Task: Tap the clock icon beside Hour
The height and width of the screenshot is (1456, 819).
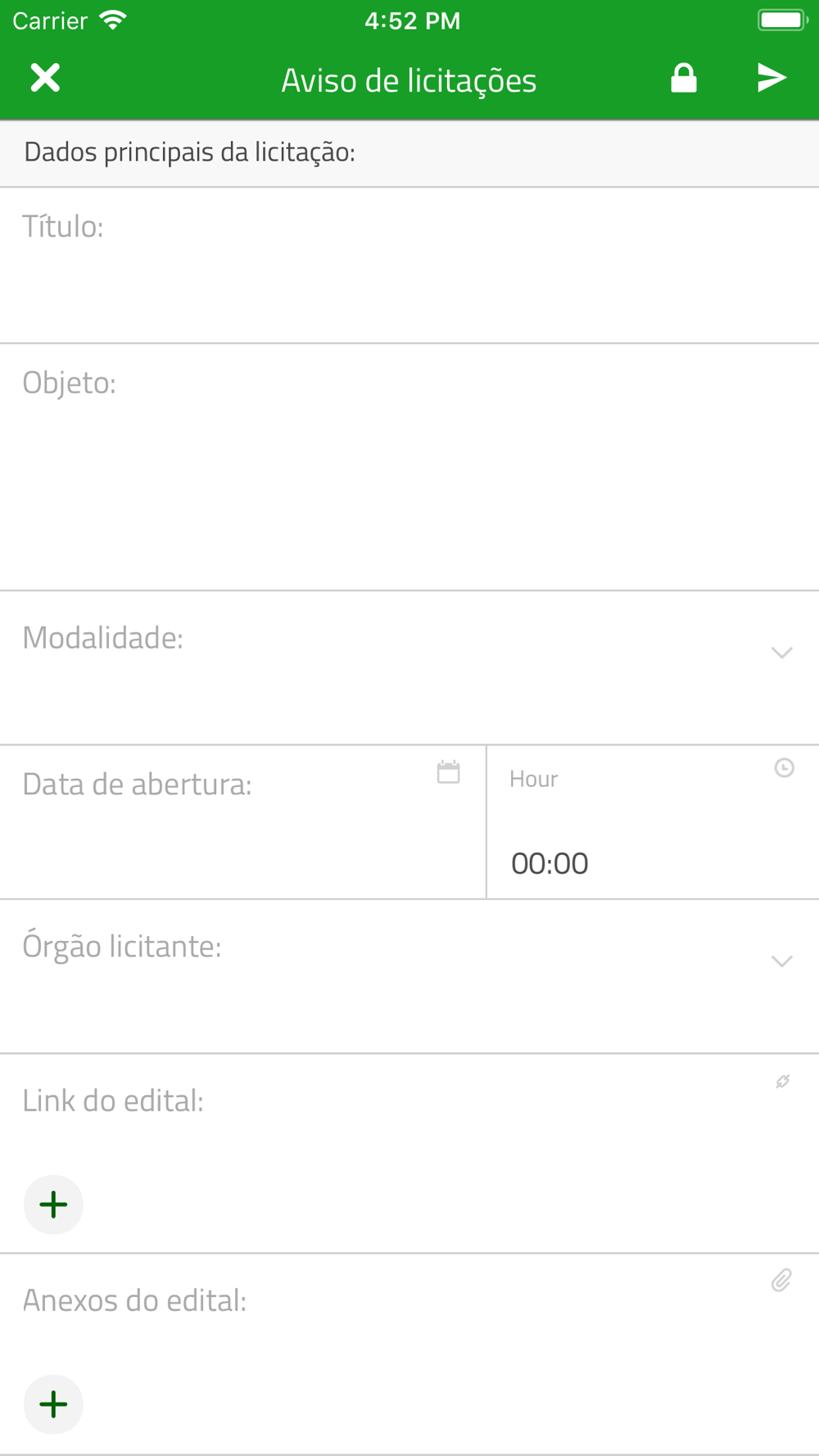Action: coord(784,767)
